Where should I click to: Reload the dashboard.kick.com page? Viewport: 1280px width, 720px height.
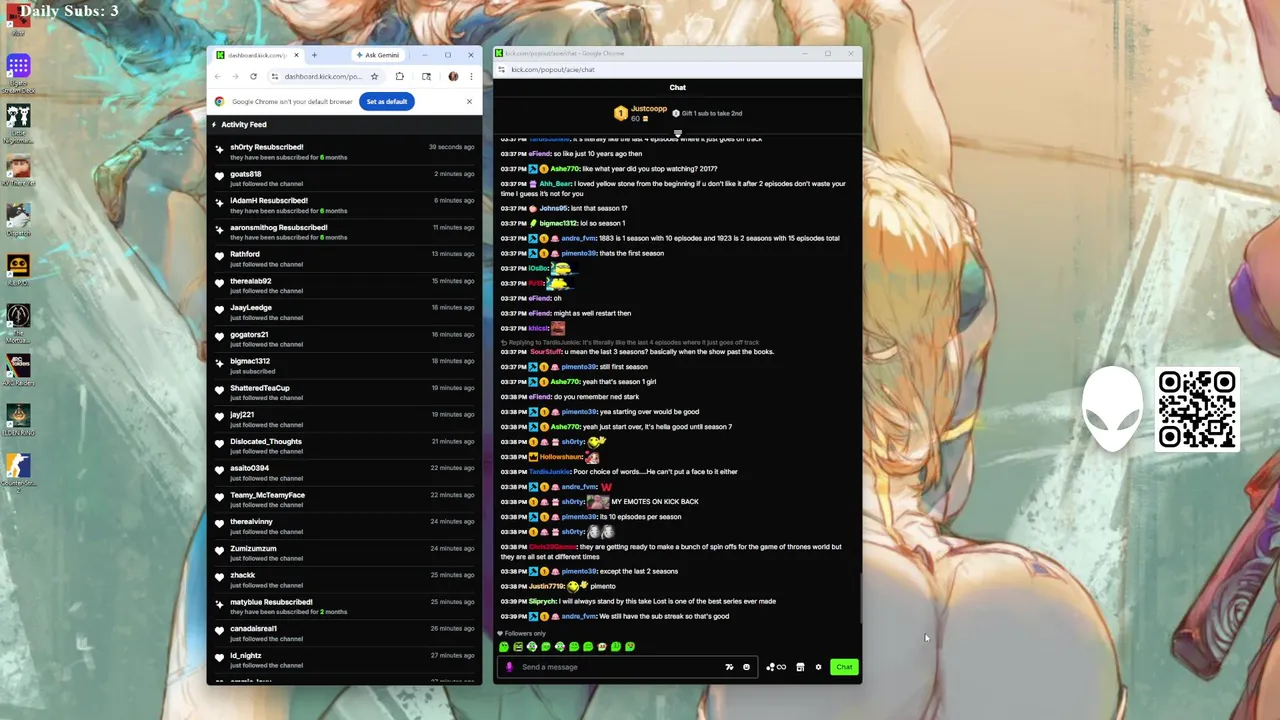click(253, 77)
